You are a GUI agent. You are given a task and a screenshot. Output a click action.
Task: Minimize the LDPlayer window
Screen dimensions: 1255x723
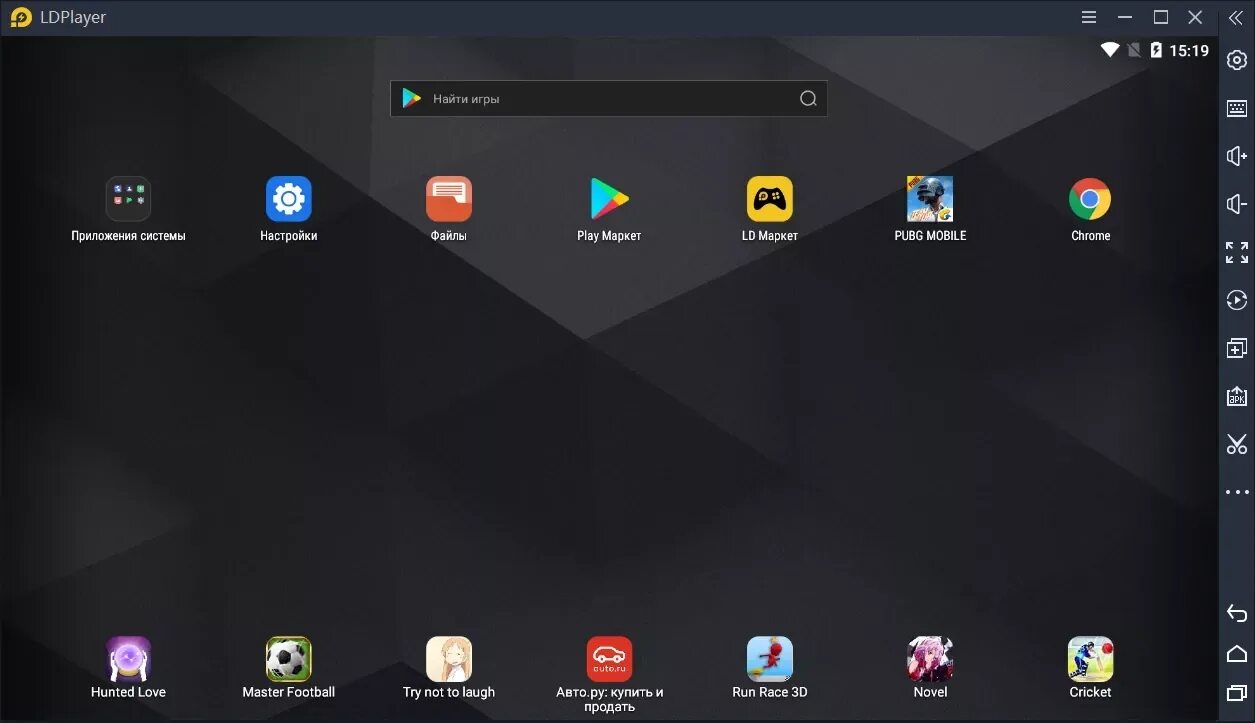(1127, 17)
